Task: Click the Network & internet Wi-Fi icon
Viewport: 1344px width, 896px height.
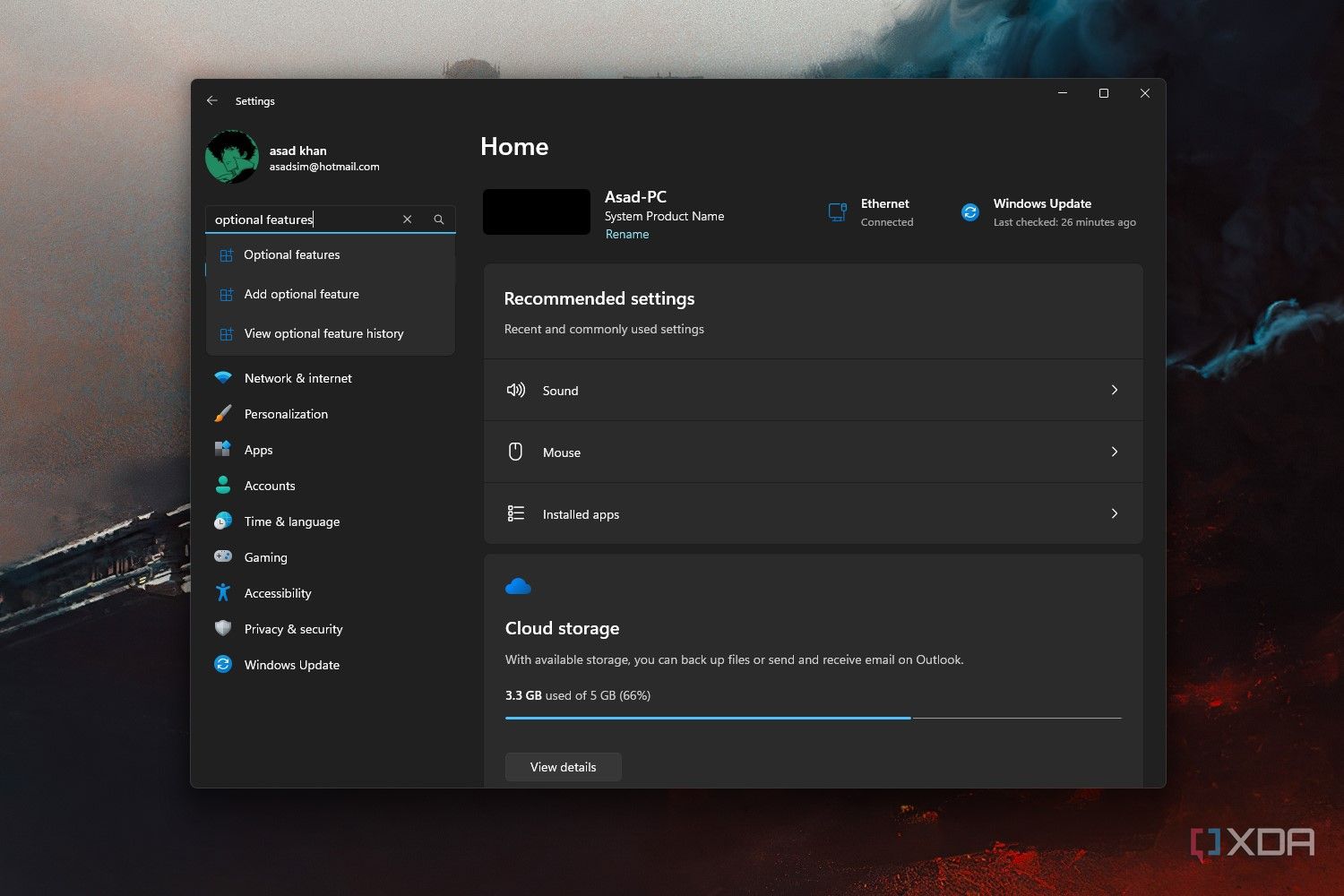Action: pos(223,378)
